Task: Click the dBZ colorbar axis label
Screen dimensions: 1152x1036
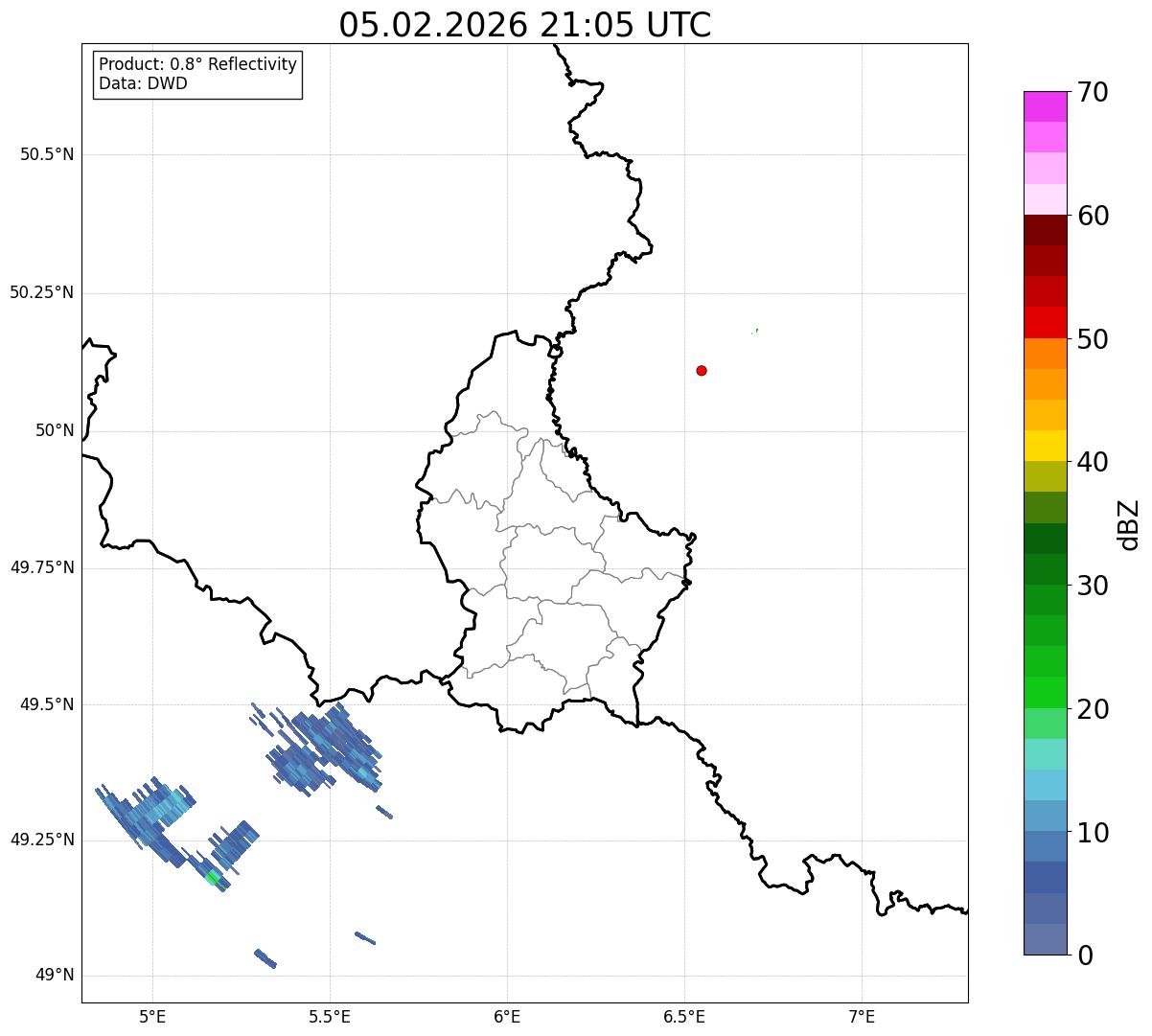Action: tap(1129, 524)
